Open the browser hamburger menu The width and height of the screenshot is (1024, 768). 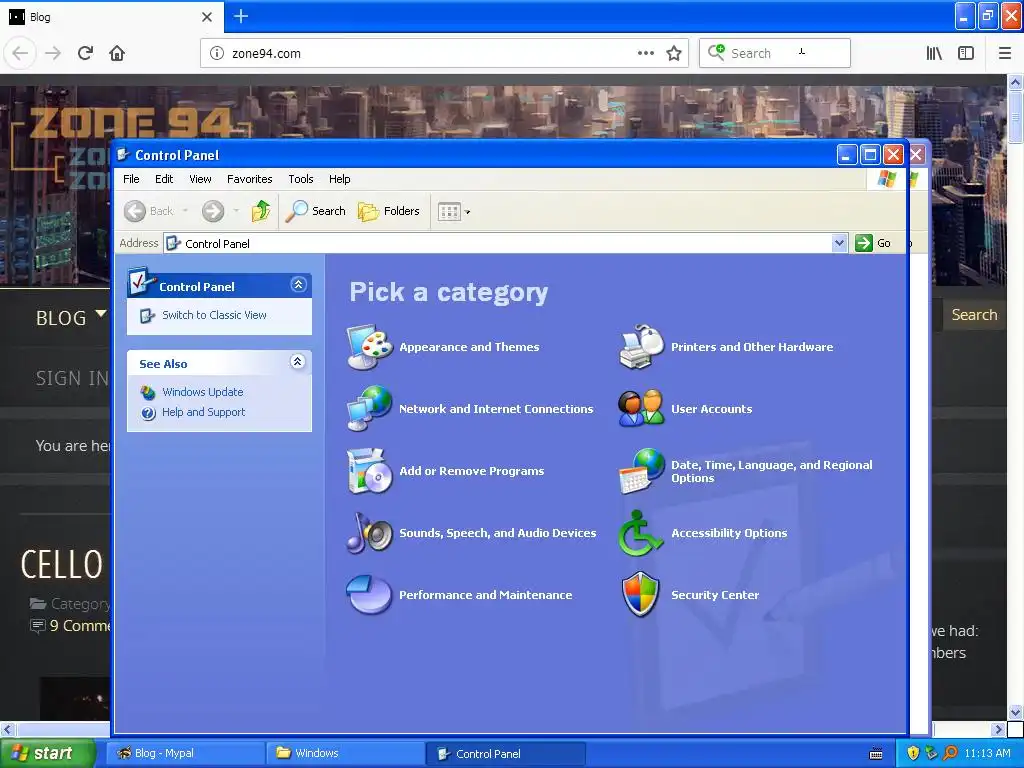[x=1004, y=53]
